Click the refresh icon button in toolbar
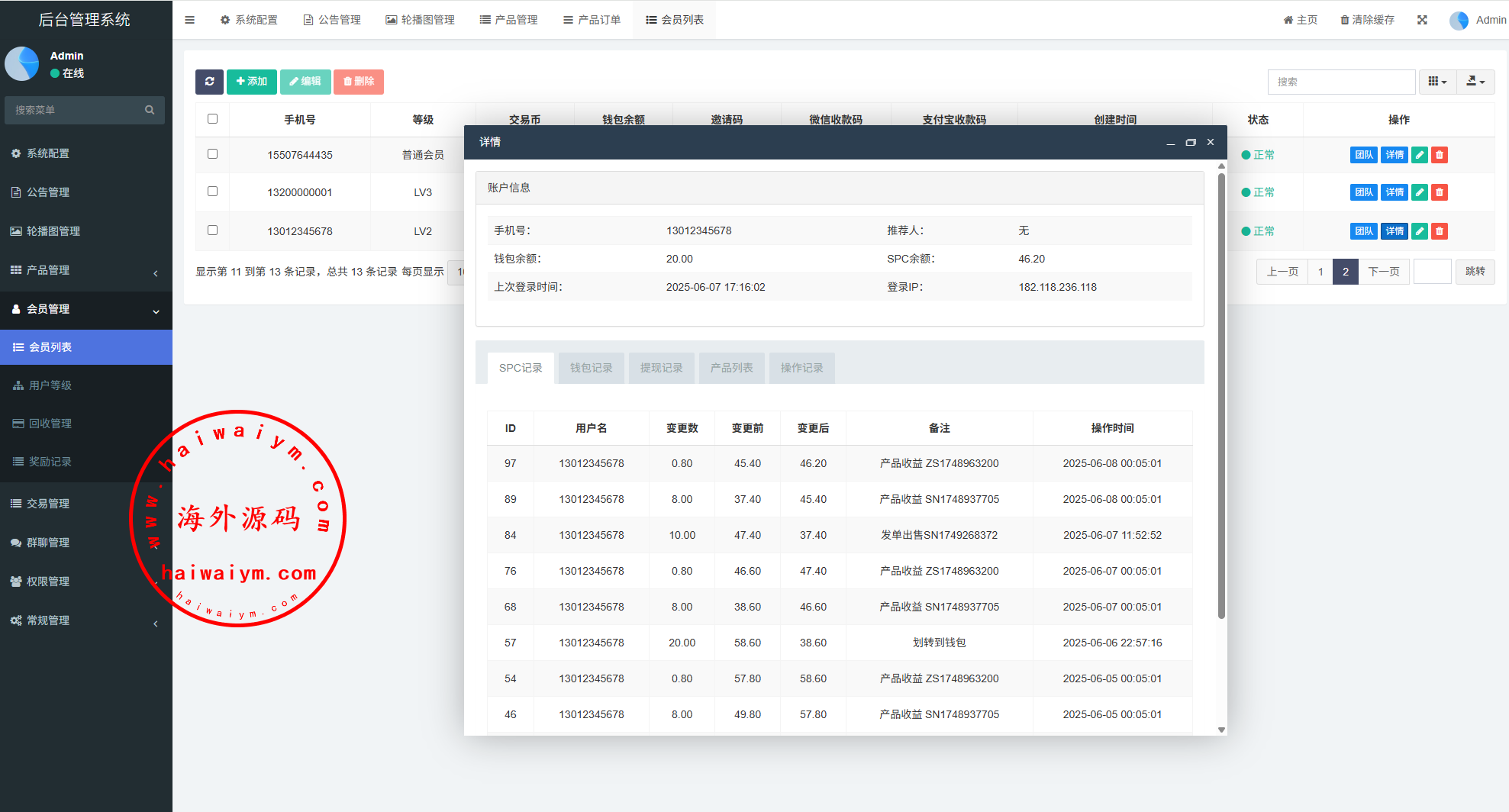The image size is (1509, 812). pos(209,82)
